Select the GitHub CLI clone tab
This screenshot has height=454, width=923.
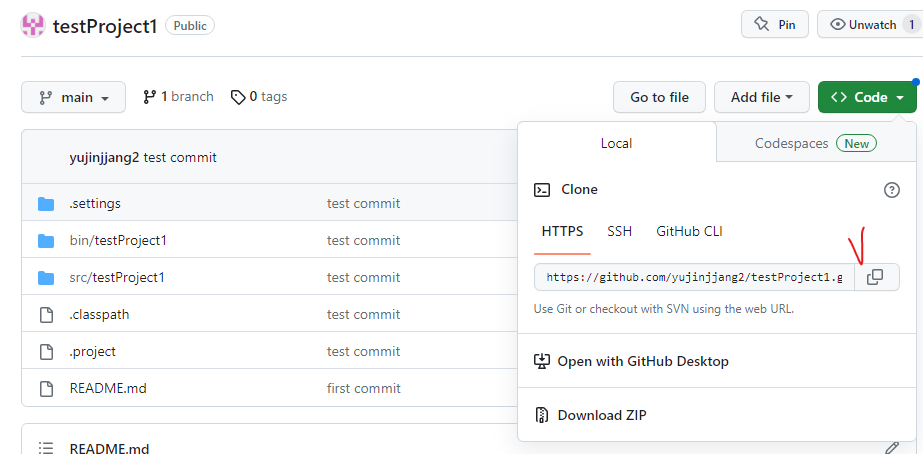(x=689, y=231)
